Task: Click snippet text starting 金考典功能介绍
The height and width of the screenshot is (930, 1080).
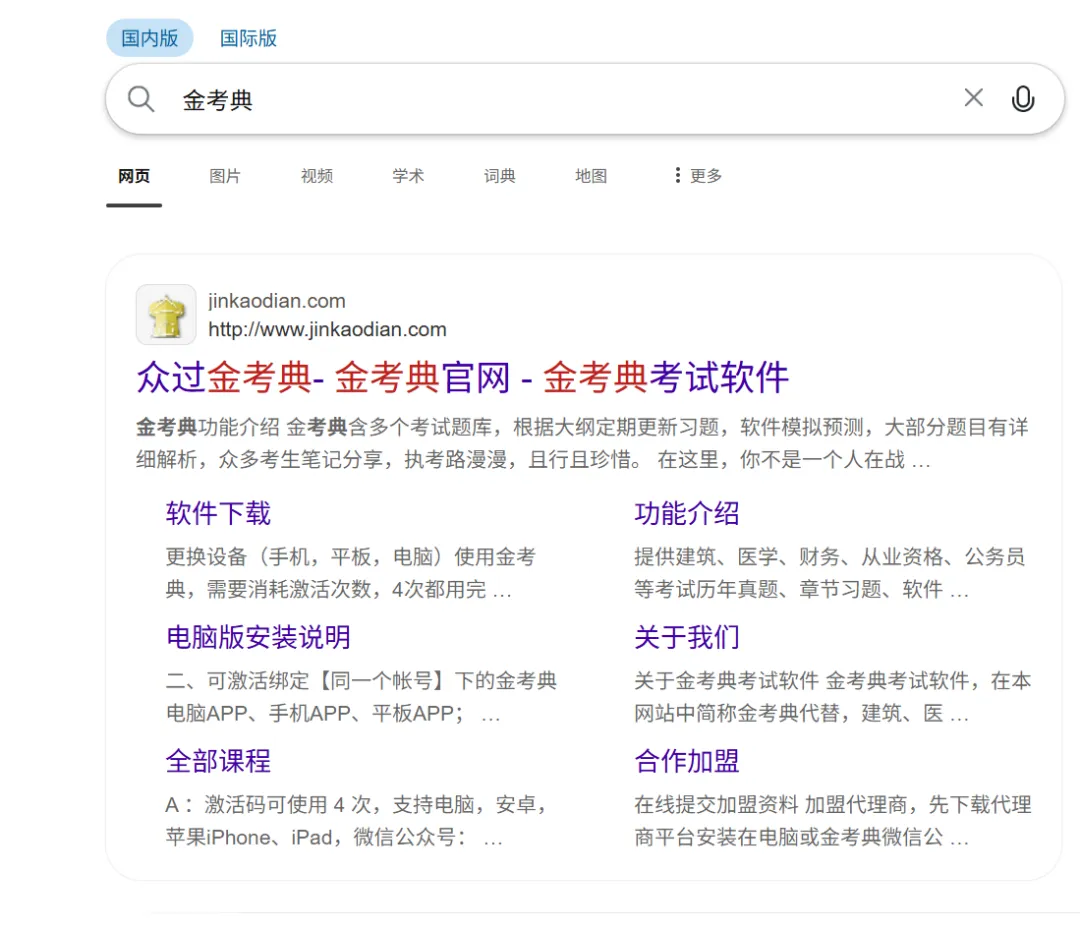Action: point(582,443)
